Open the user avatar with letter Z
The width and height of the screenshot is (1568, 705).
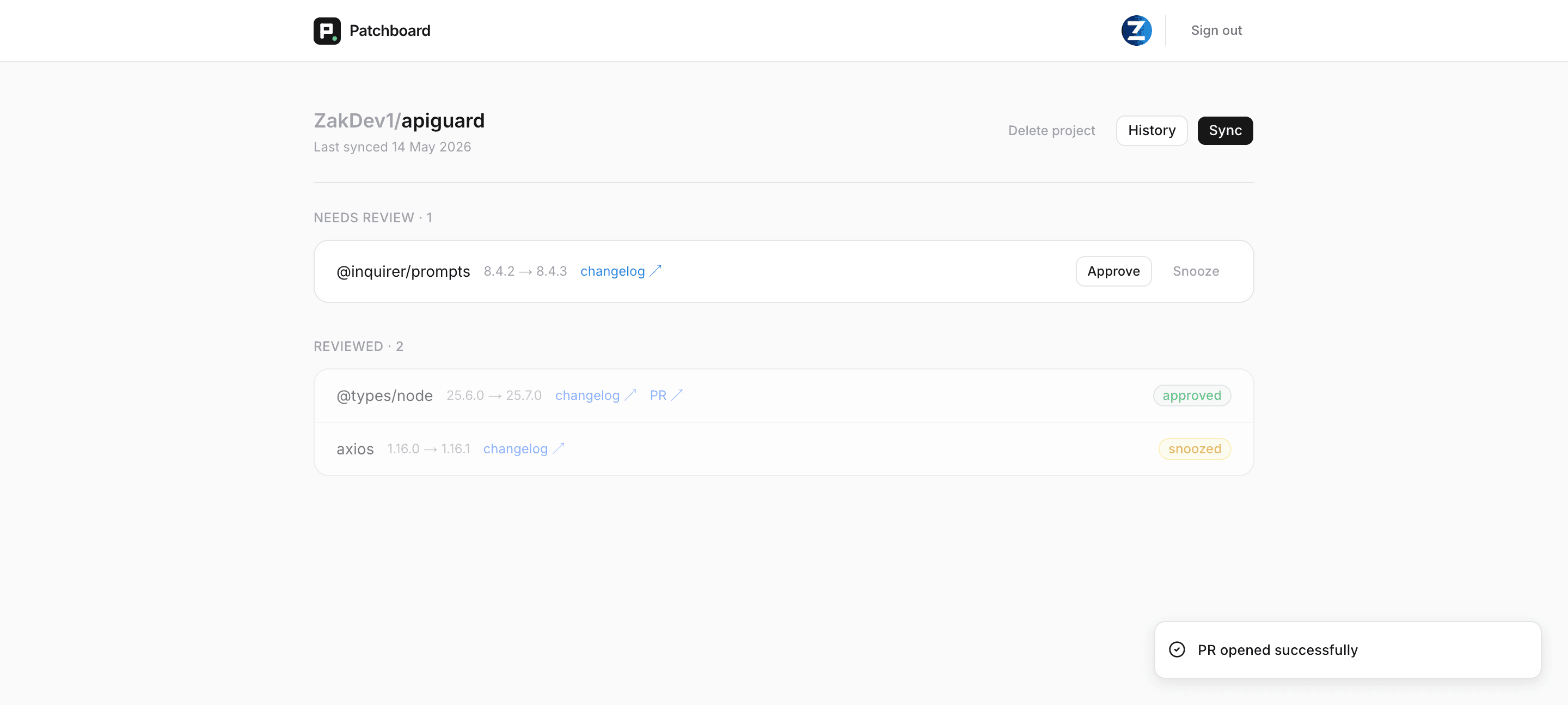point(1136,31)
